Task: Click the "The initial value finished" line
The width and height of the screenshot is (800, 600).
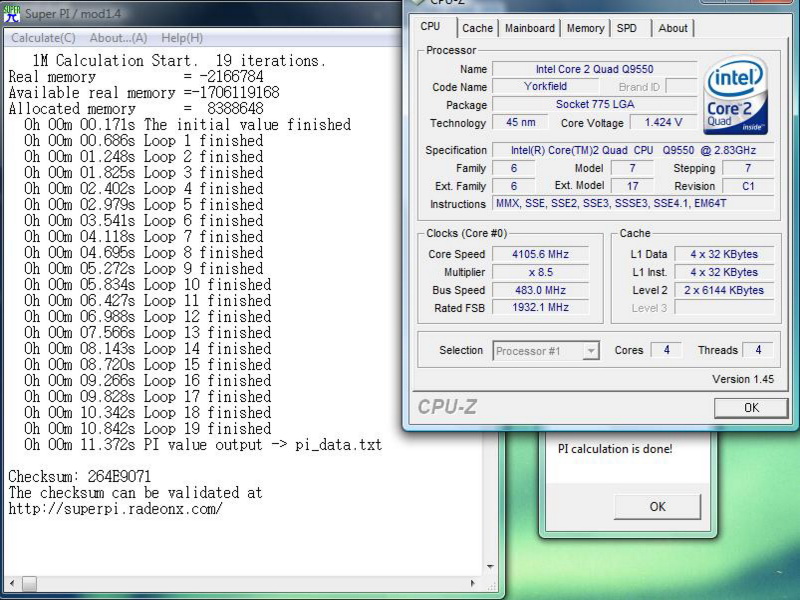Action: [x=187, y=124]
